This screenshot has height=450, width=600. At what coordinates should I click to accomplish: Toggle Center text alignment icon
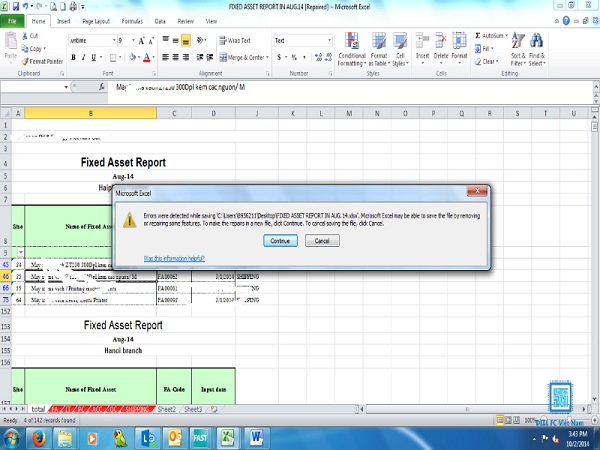(175, 57)
